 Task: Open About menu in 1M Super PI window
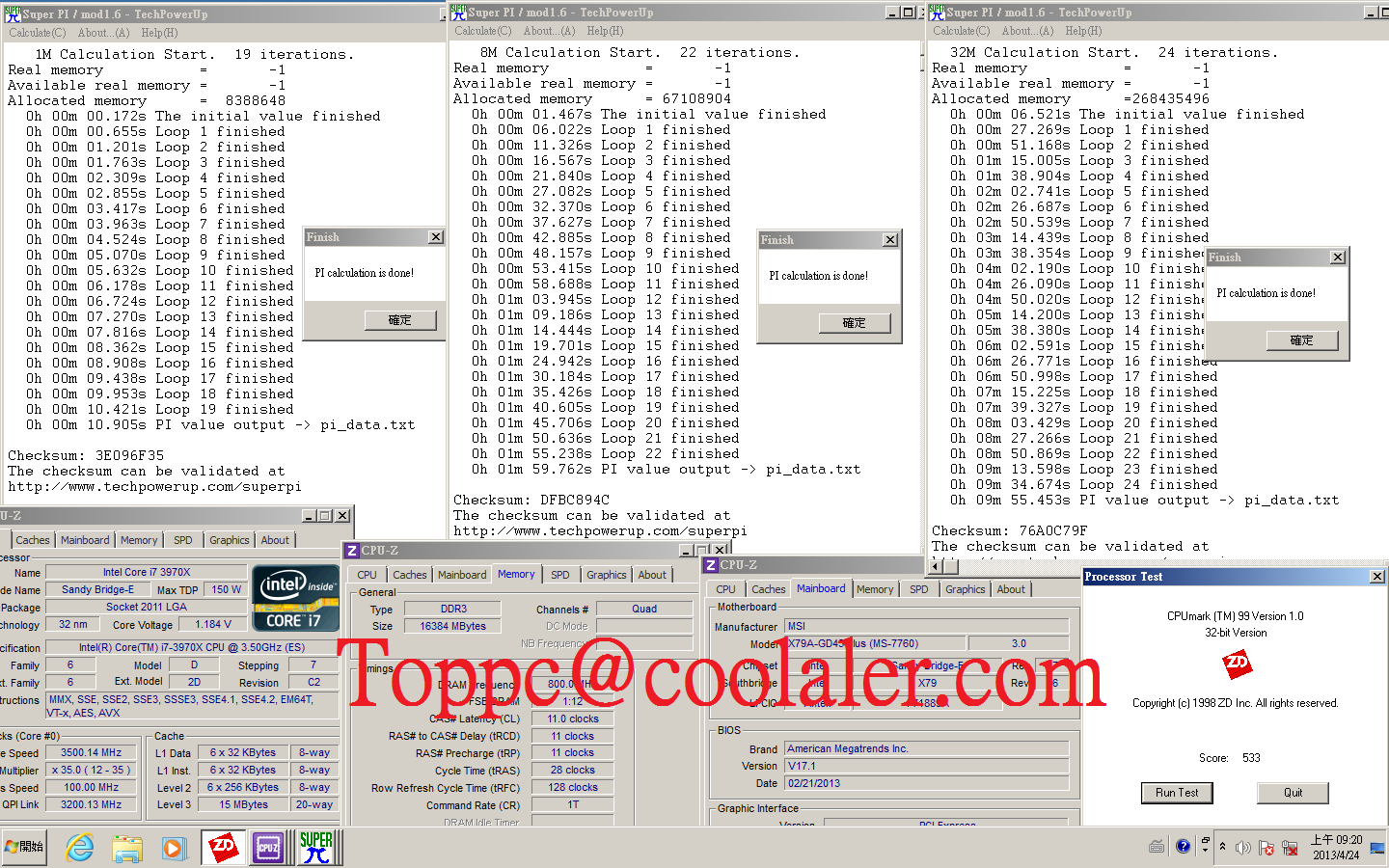click(x=103, y=33)
